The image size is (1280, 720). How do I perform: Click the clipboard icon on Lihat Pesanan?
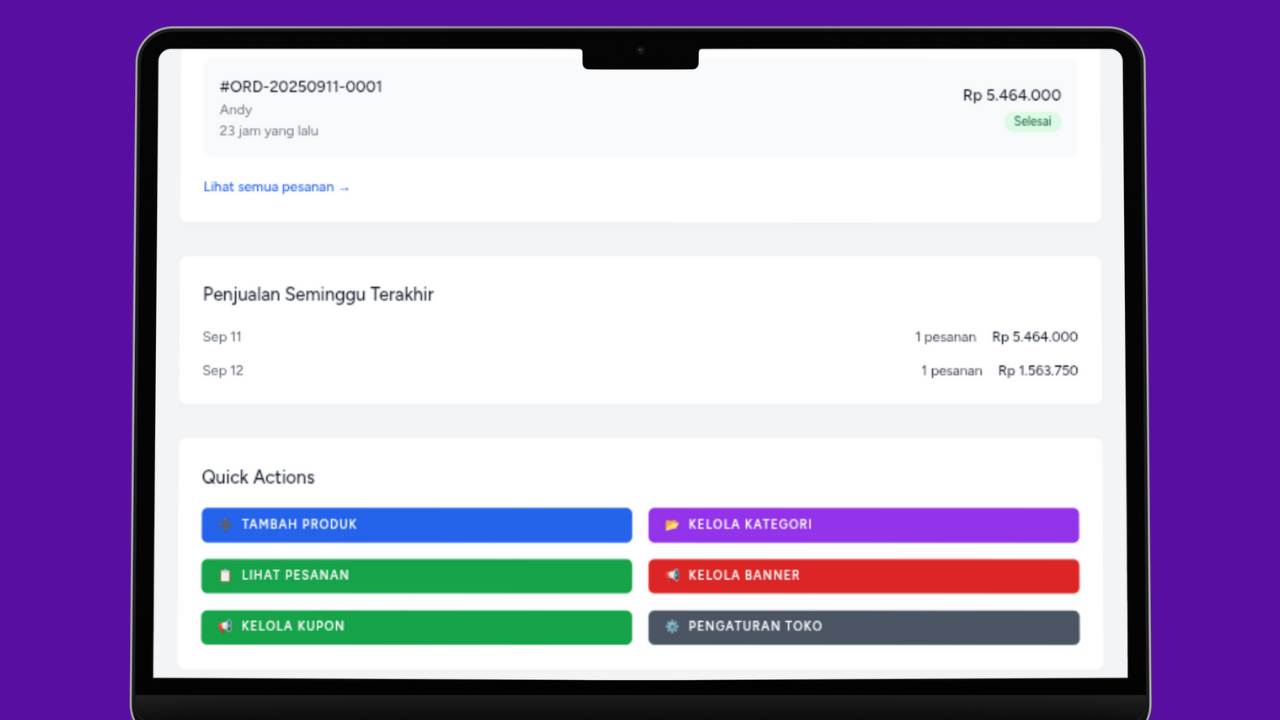pos(226,575)
